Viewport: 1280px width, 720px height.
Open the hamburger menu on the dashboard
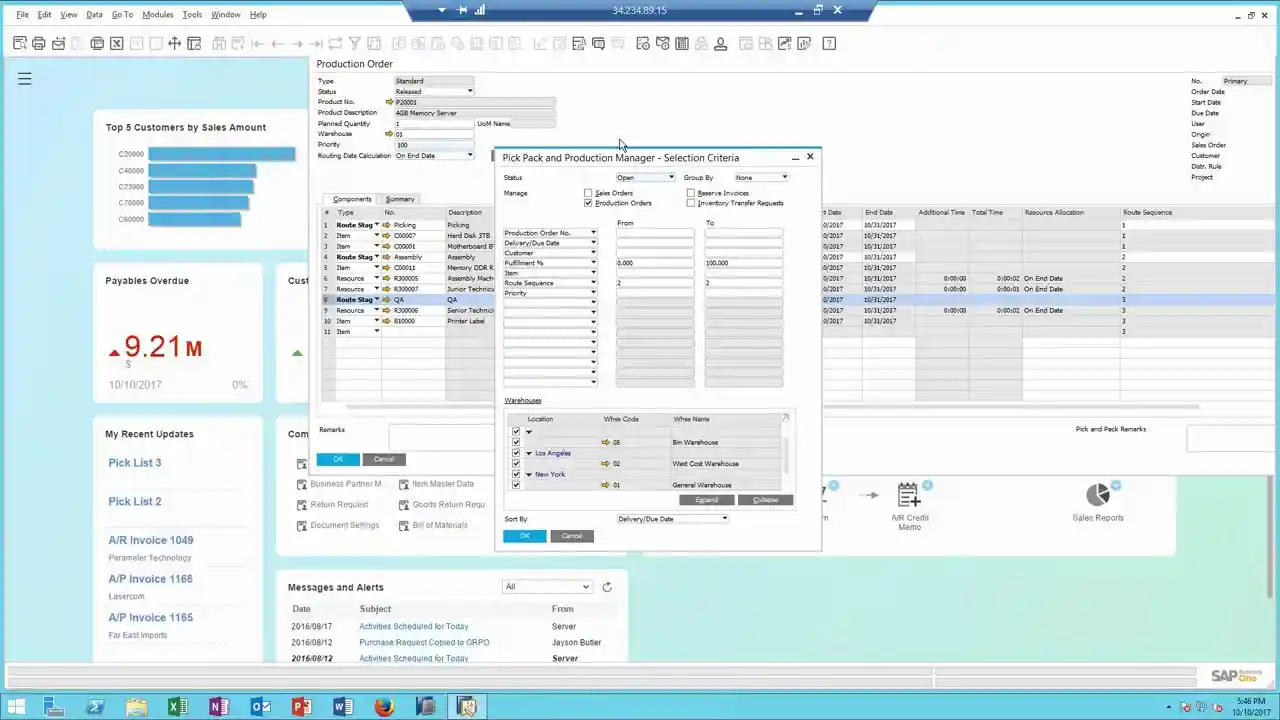pos(25,78)
